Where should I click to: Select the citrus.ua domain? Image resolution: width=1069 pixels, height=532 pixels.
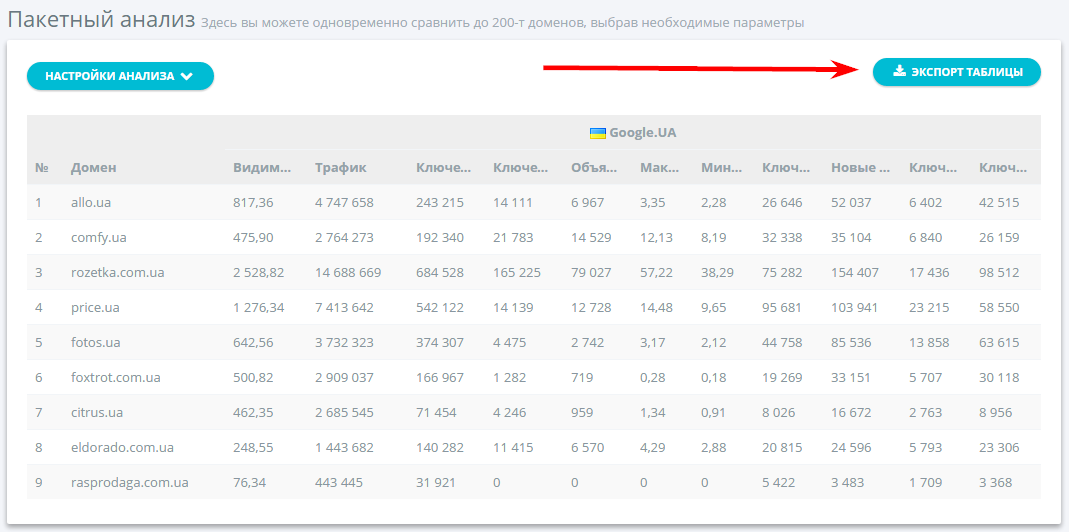point(96,413)
